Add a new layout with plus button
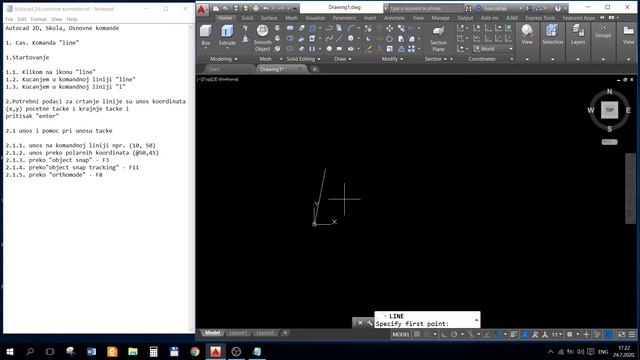This screenshot has height=360, width=640. point(285,333)
